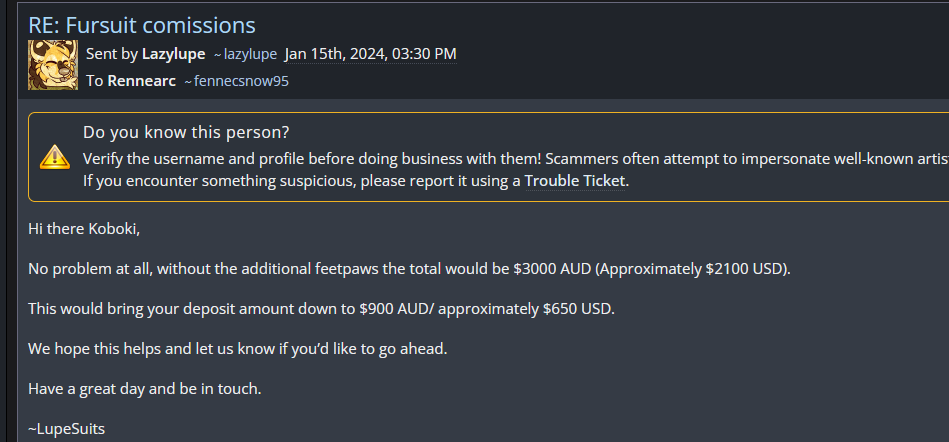Click the "Hi there Koboki," greeting line
The image size is (949, 442).
click(x=84, y=229)
